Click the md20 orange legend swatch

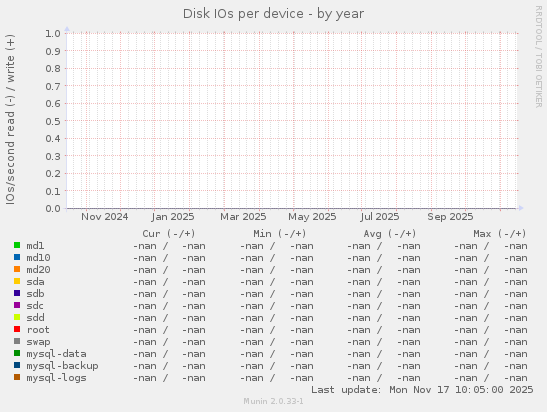[x=17, y=269]
